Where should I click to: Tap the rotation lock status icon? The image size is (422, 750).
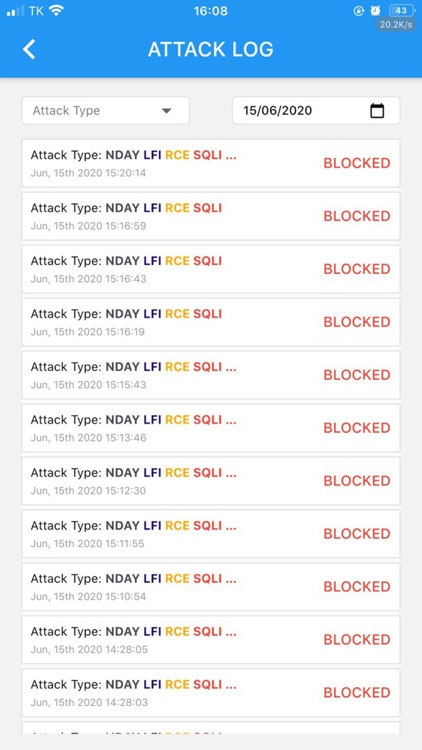click(359, 11)
